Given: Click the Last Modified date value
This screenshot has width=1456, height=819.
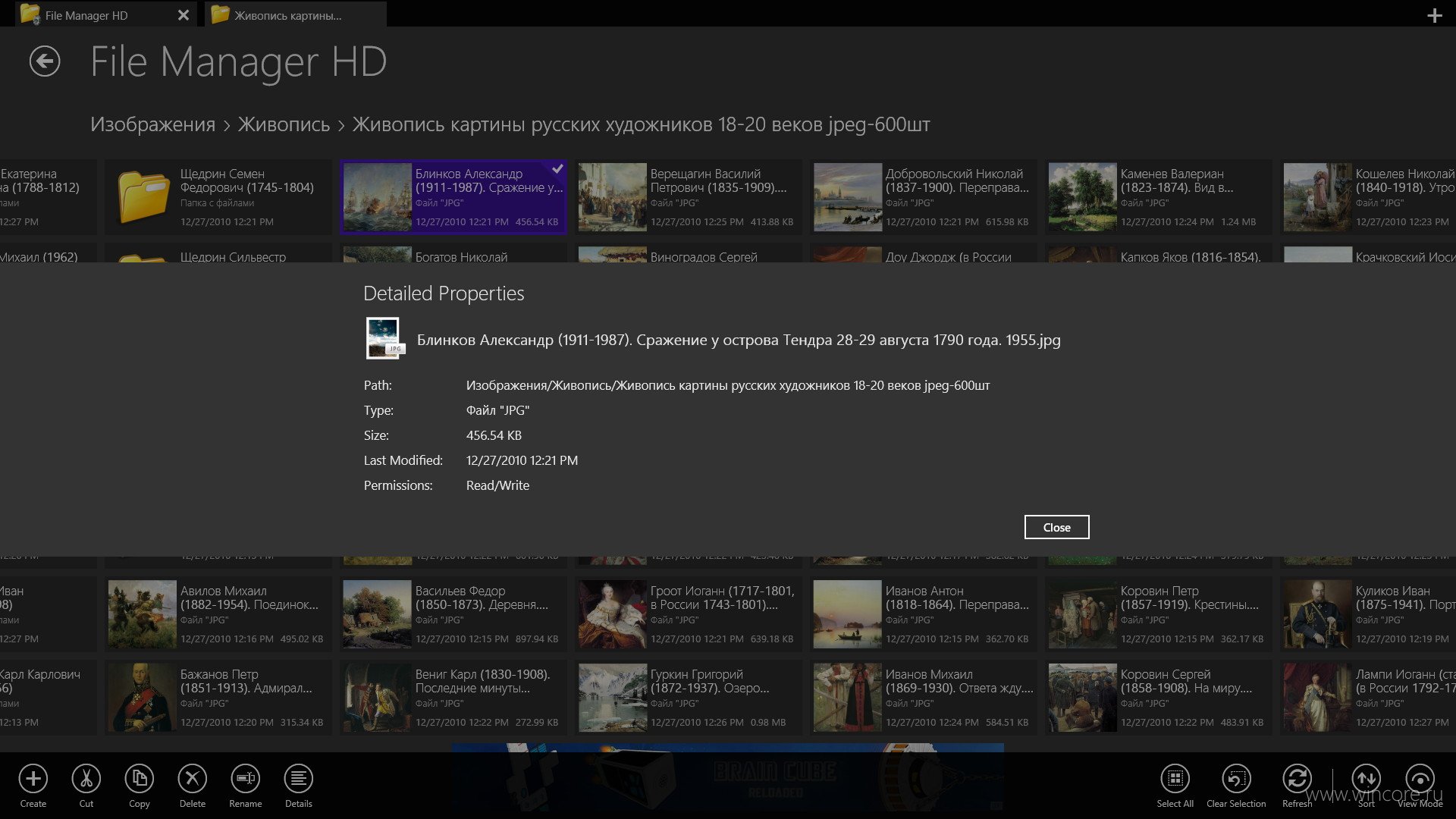Looking at the screenshot, I should 522,460.
